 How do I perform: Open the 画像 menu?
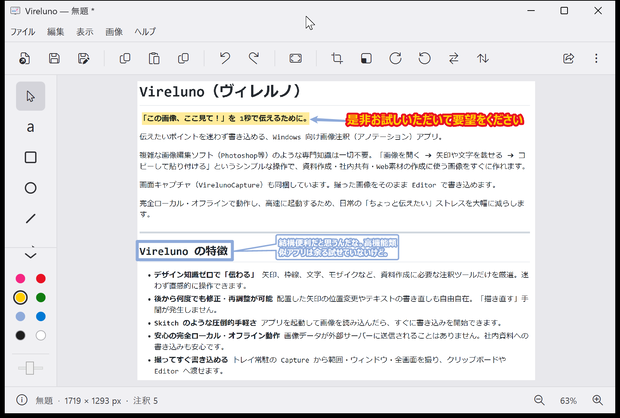(114, 32)
